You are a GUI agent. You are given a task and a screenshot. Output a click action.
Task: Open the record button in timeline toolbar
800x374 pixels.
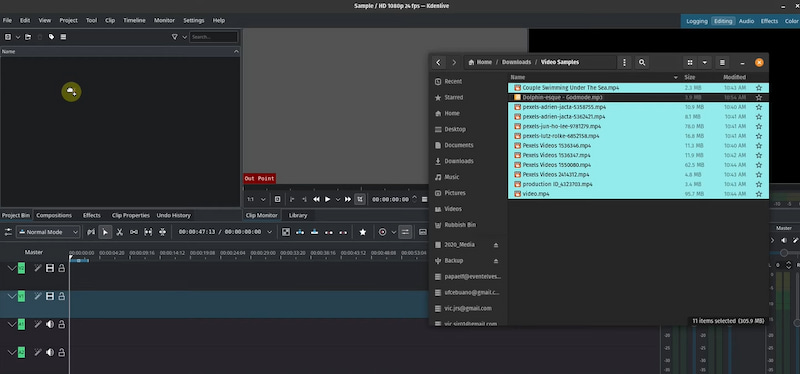[x=383, y=232]
